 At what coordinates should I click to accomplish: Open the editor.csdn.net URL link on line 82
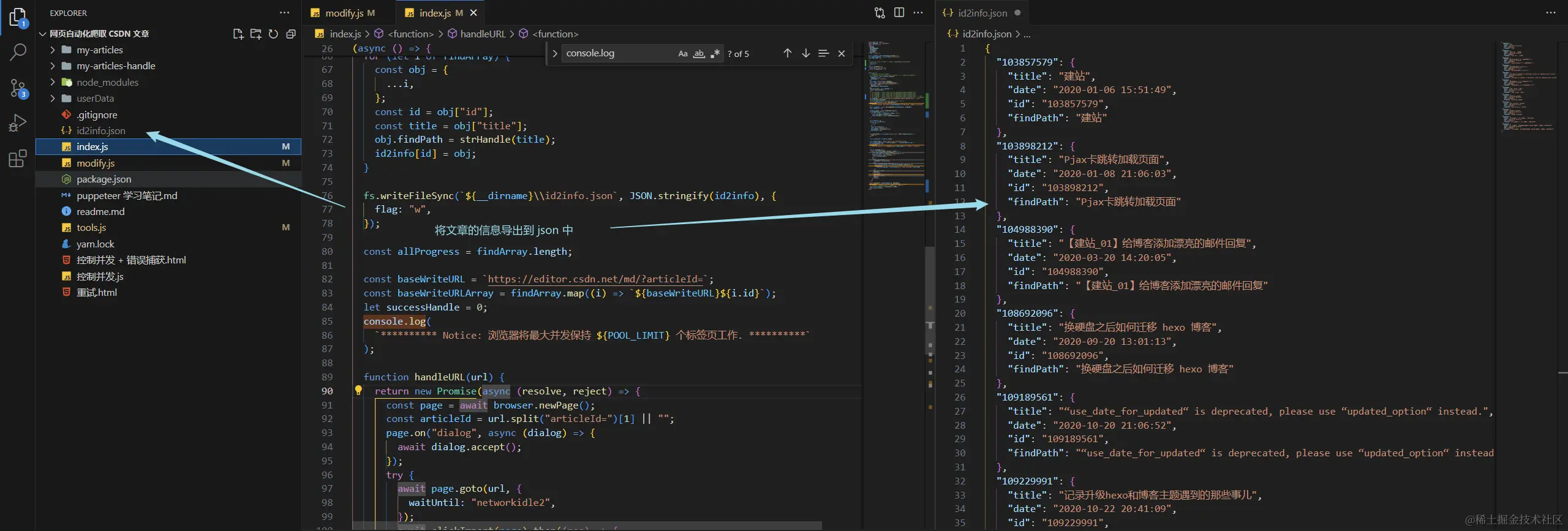coord(595,279)
